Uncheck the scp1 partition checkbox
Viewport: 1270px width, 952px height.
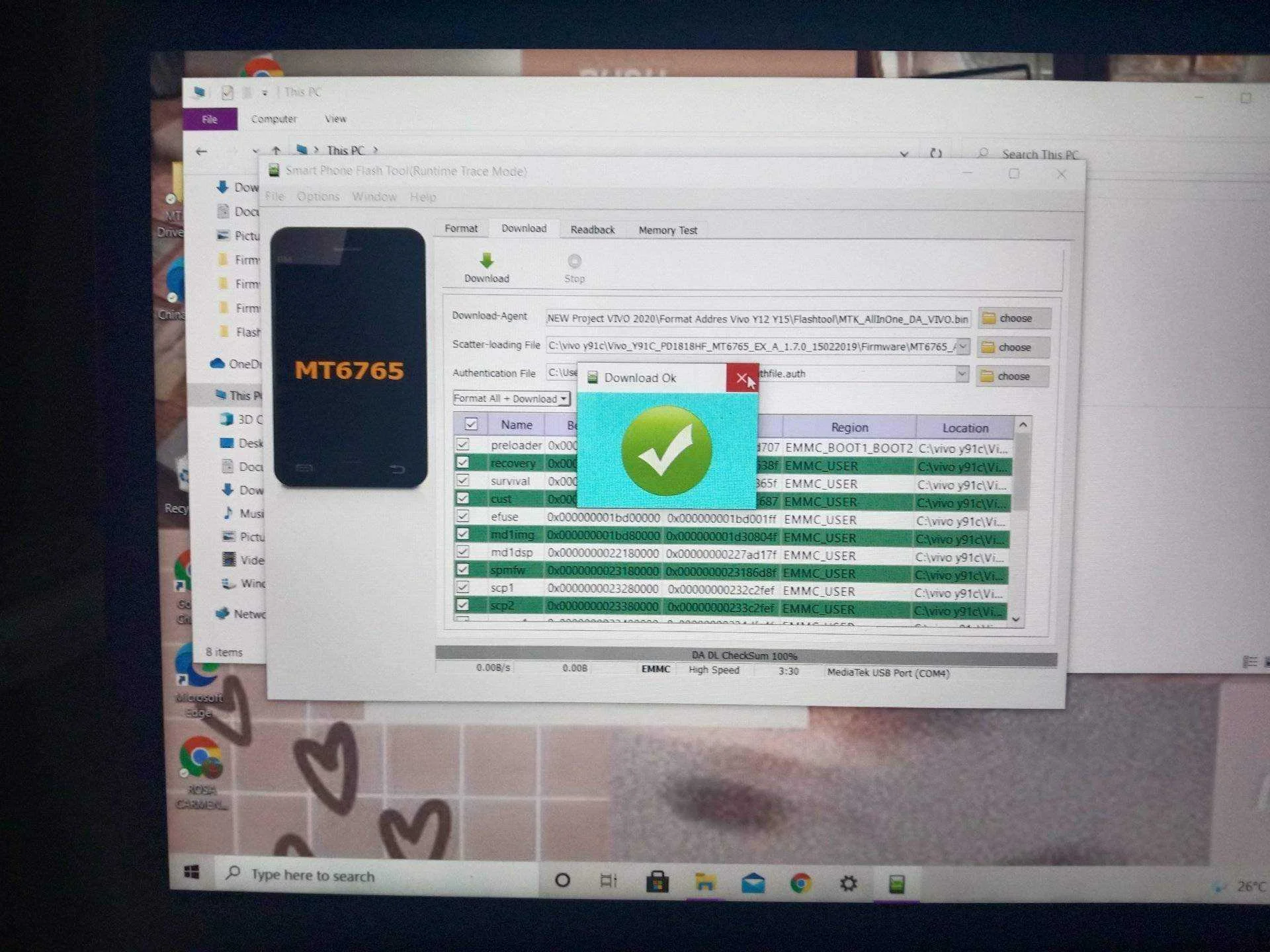pos(463,587)
